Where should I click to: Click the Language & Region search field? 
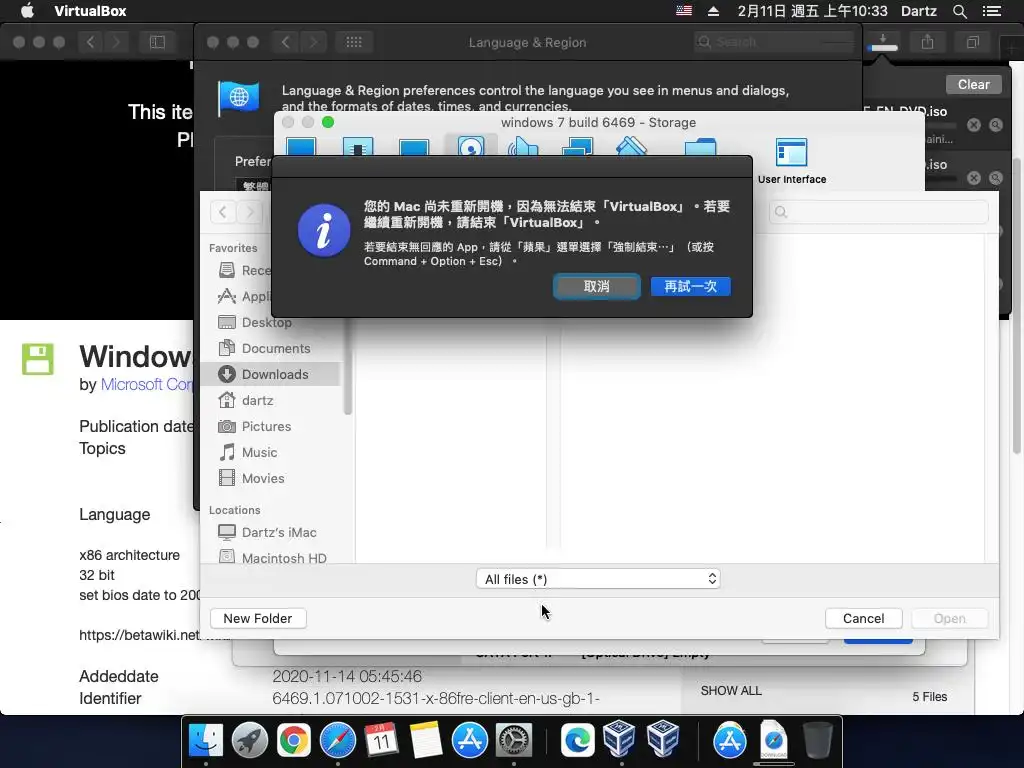click(774, 42)
